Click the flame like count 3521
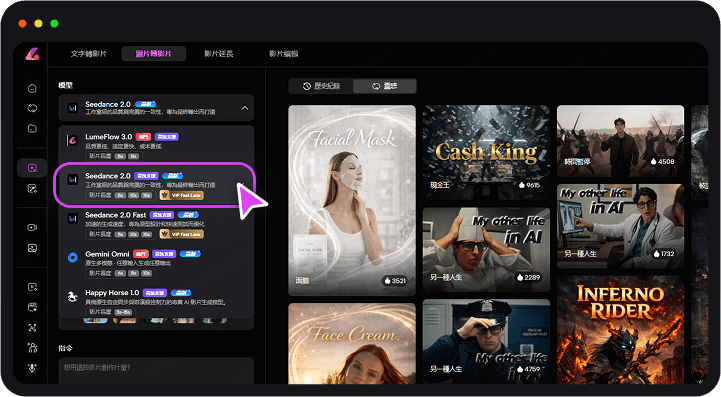The height and width of the screenshot is (397, 721). [395, 281]
